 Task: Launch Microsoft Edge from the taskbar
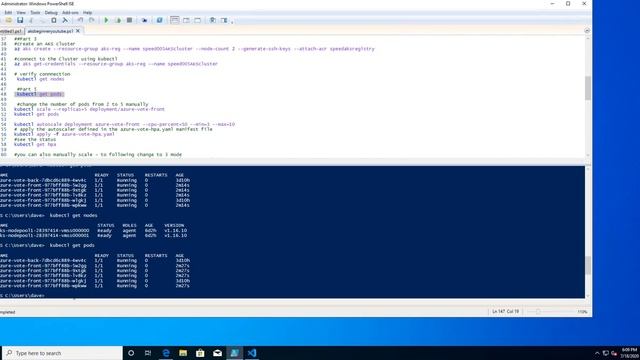166,353
